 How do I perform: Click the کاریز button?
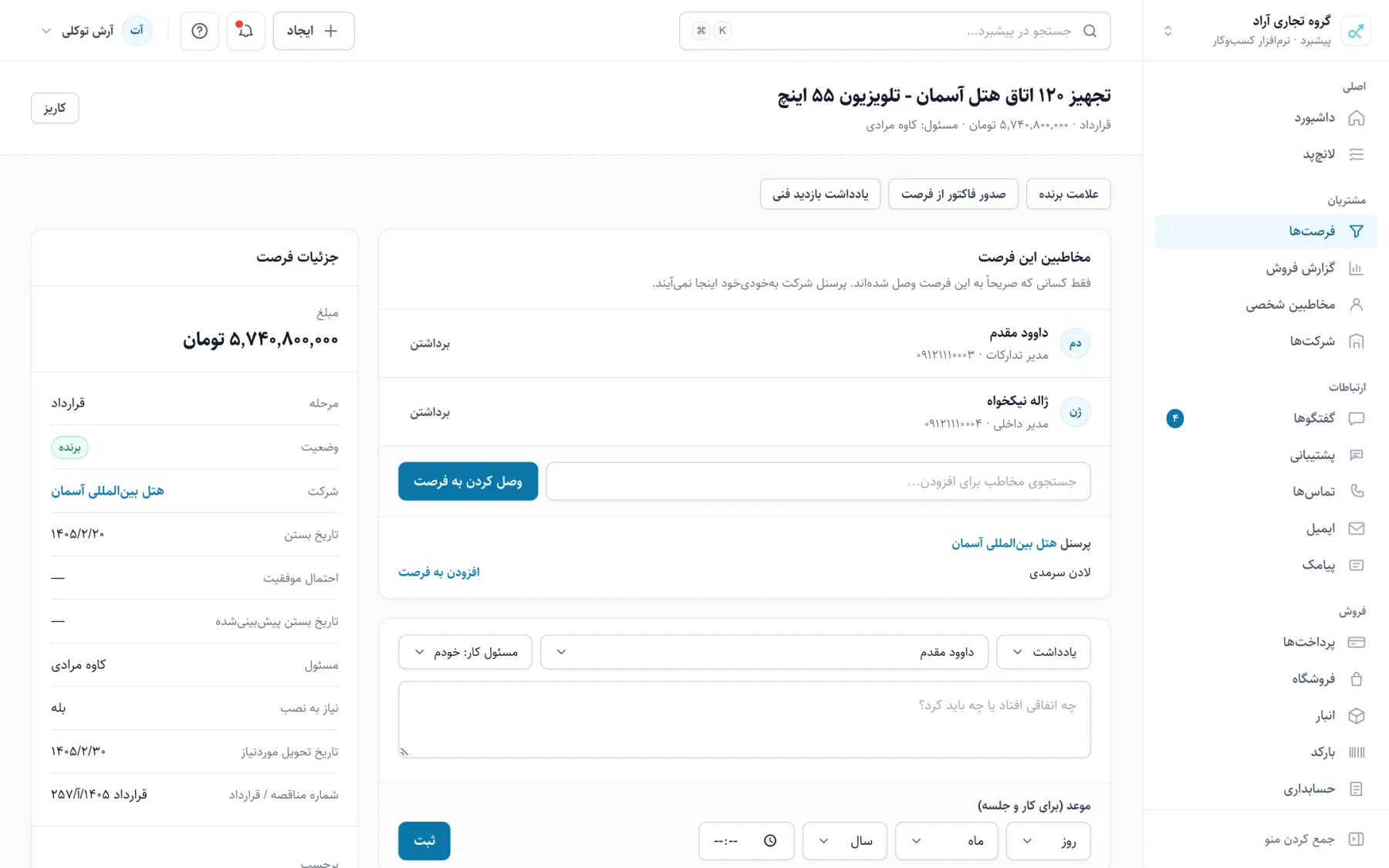(55, 108)
